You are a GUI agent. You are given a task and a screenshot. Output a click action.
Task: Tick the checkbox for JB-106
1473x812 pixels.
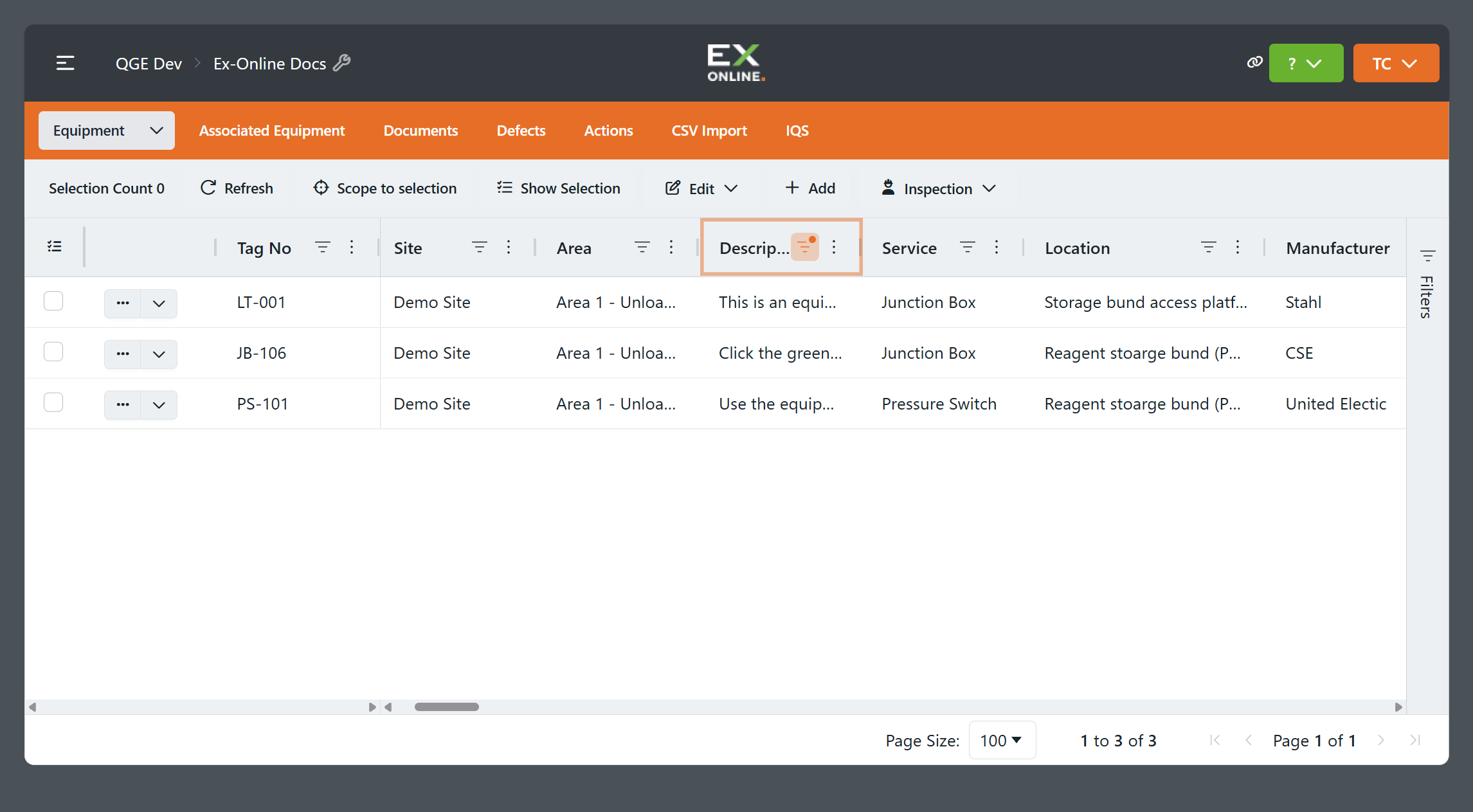pyautogui.click(x=53, y=352)
